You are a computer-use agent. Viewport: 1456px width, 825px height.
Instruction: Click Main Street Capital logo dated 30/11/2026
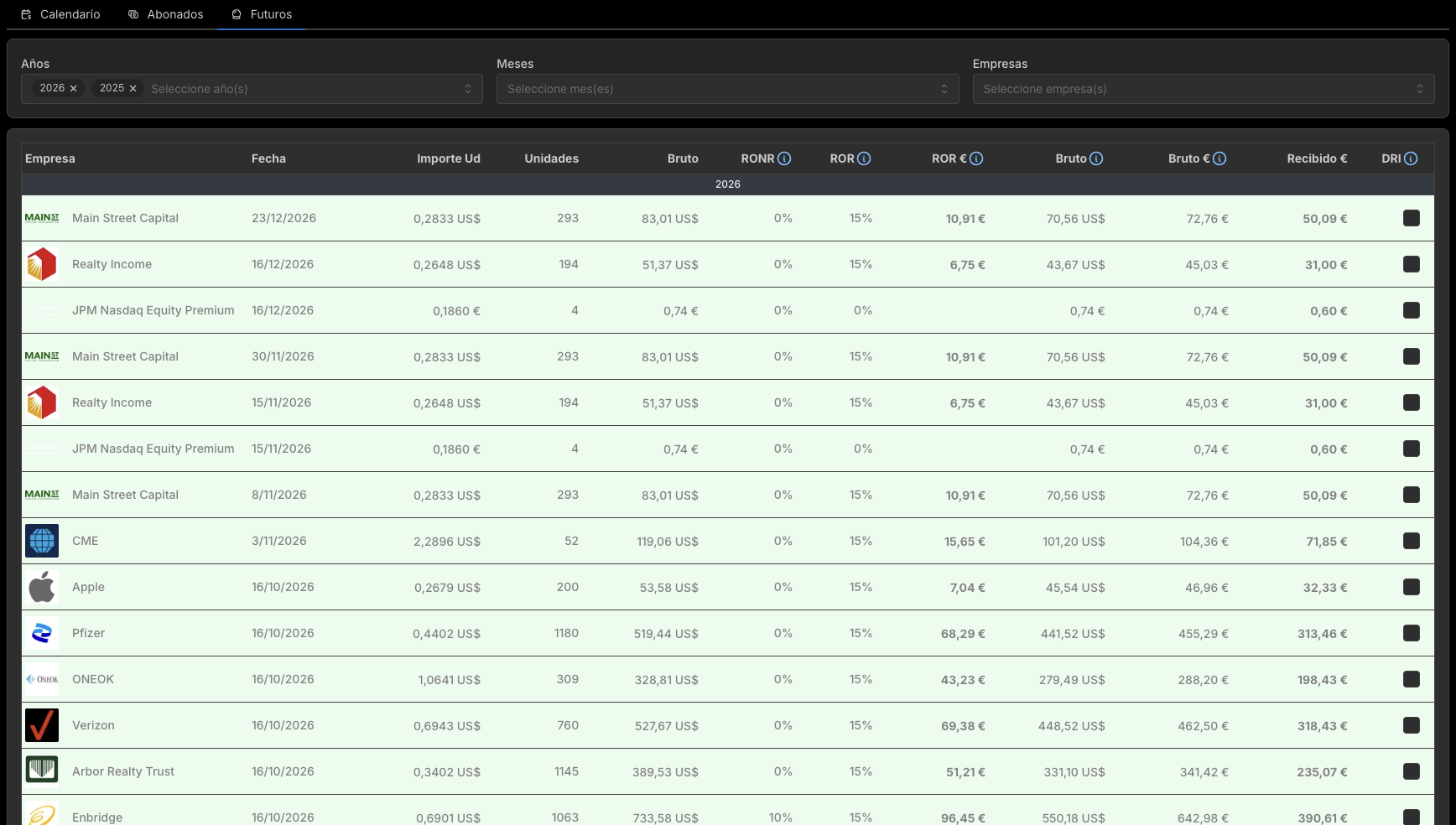42,356
